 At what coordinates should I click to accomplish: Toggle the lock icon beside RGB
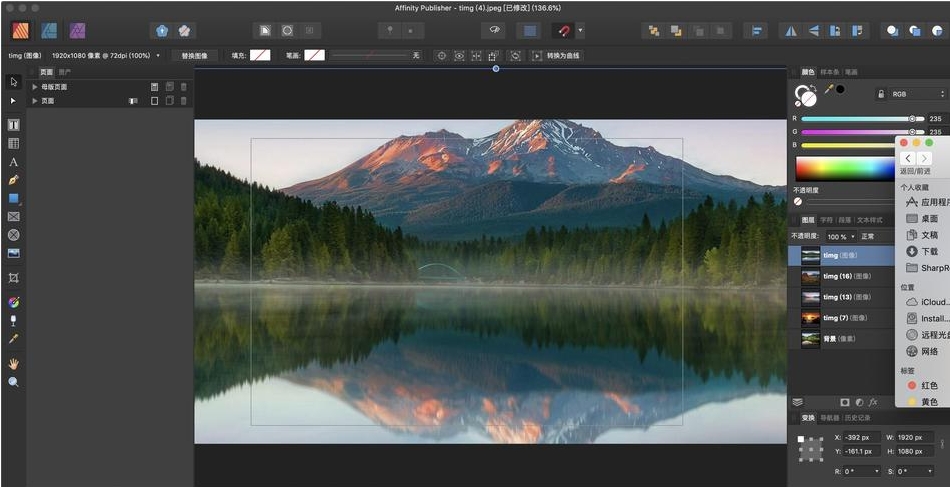(881, 94)
